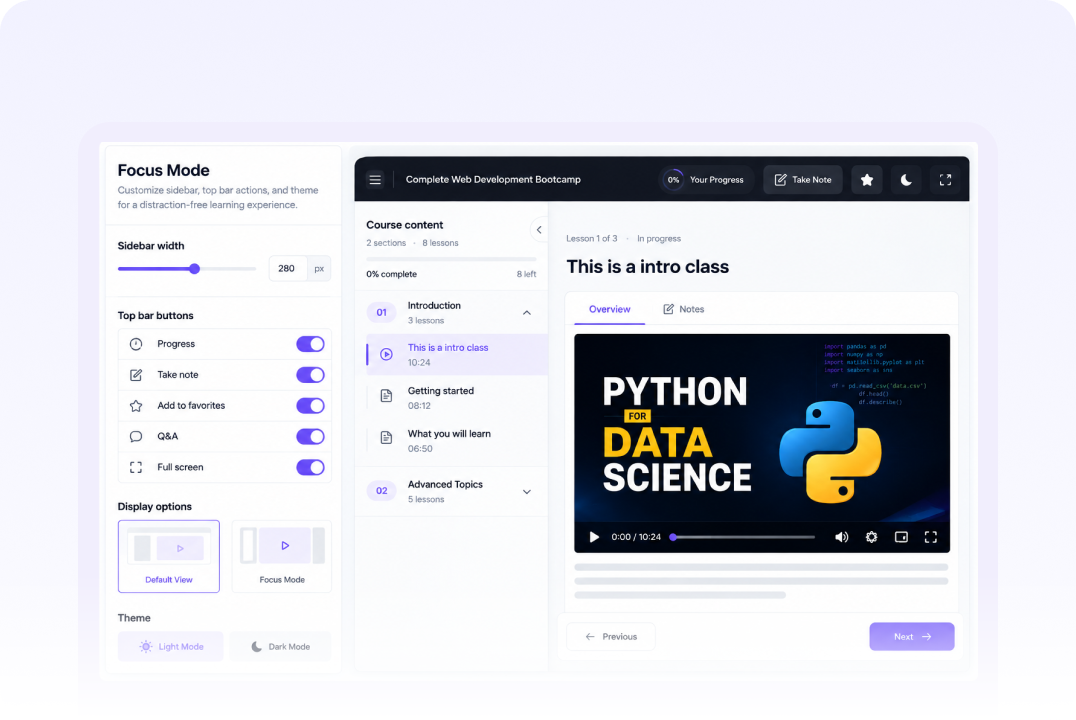Toggle the Progress top bar button switch
1076x720 pixels.
[x=310, y=344]
